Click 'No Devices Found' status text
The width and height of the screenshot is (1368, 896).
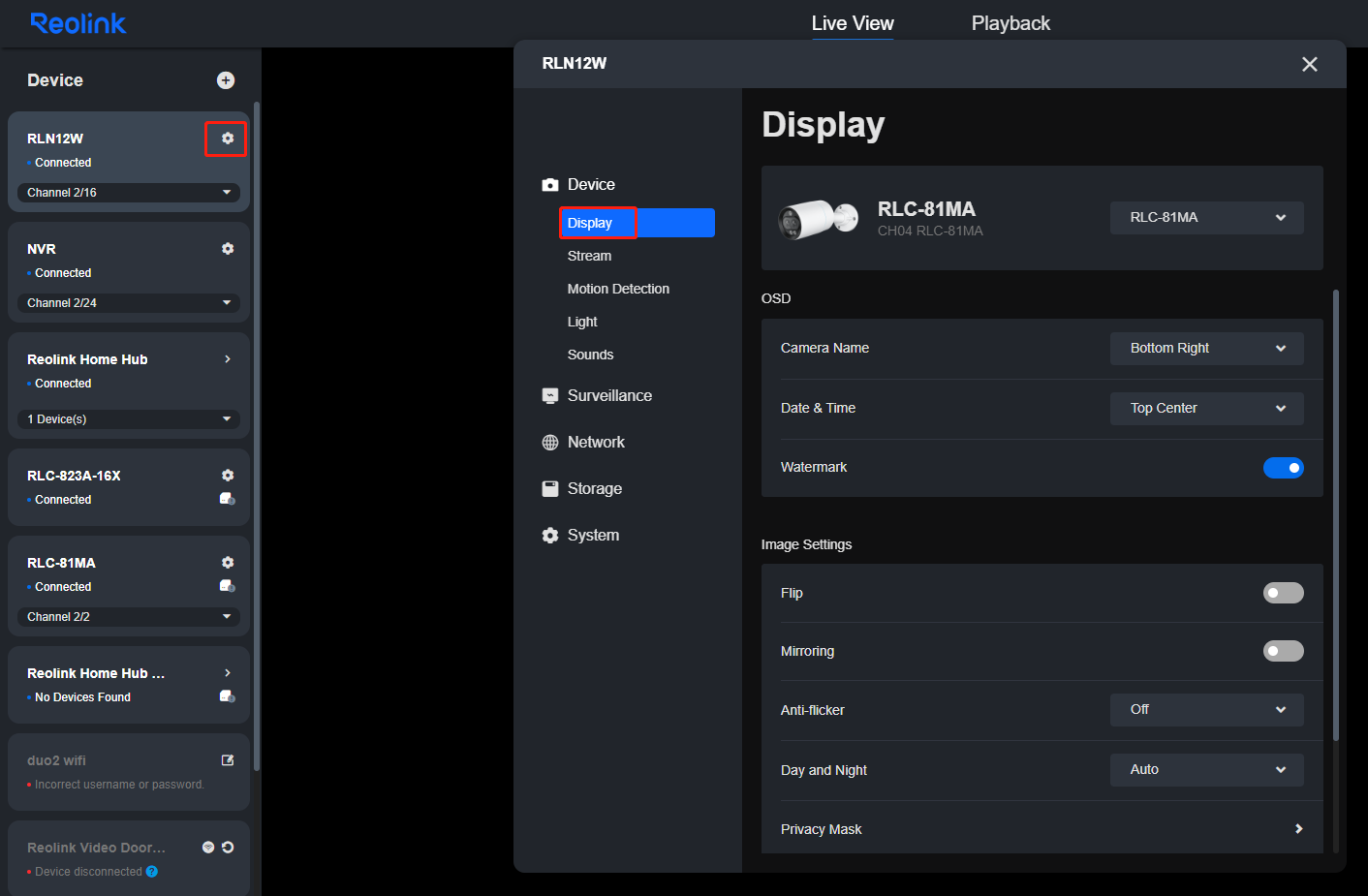pos(82,697)
